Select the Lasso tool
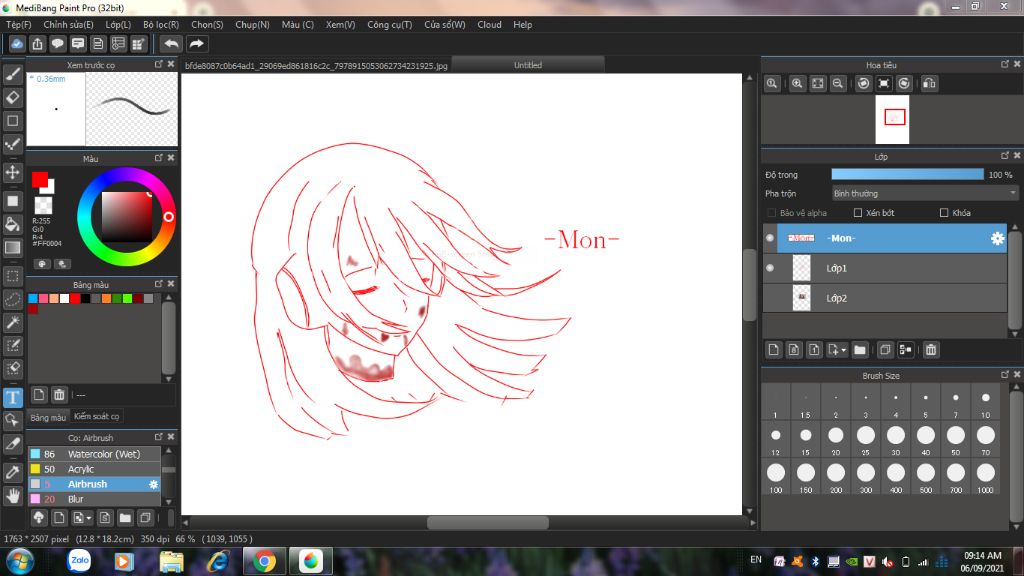The height and width of the screenshot is (576, 1024). pyautogui.click(x=12, y=299)
